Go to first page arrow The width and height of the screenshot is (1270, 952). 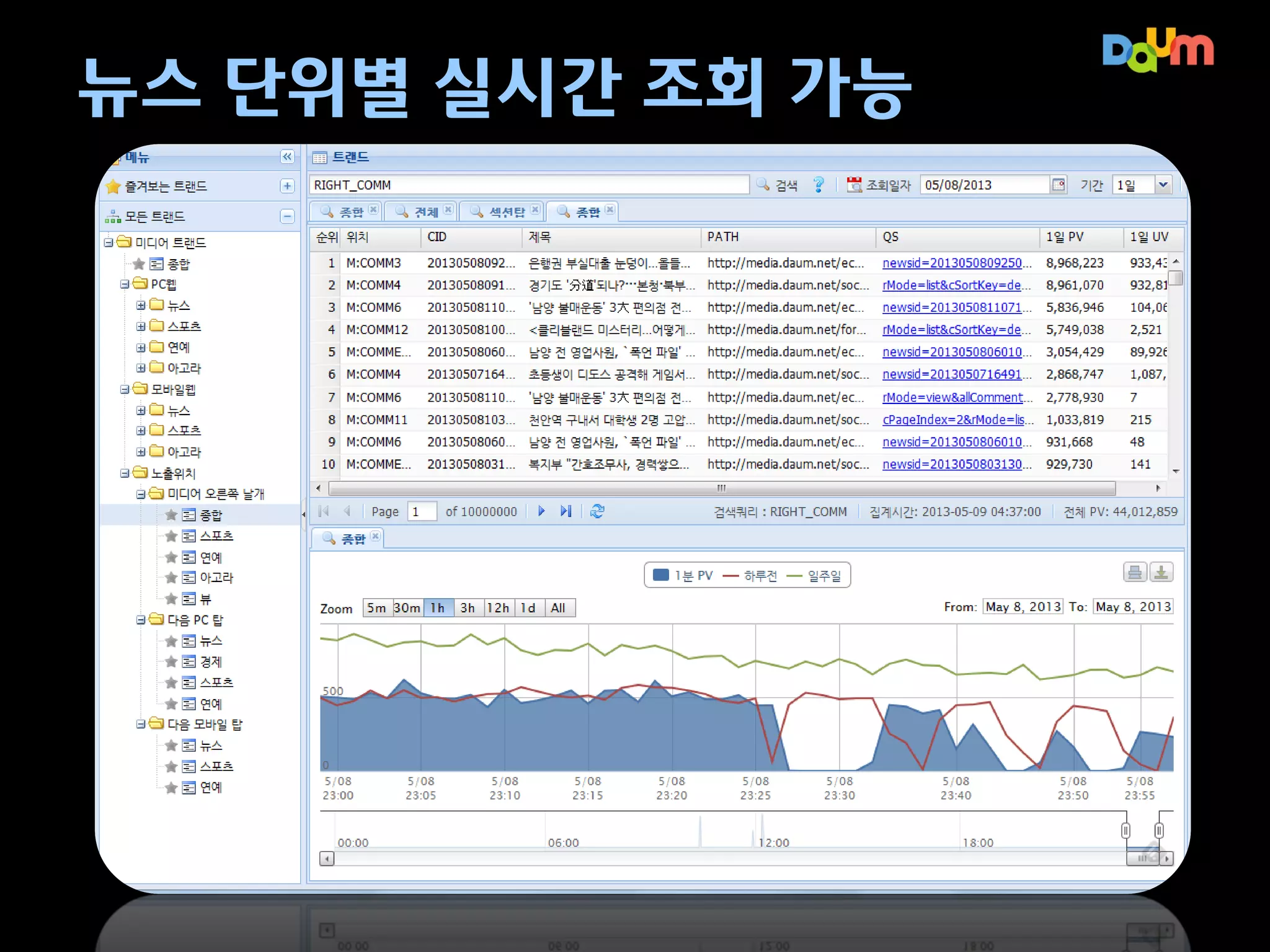tap(323, 511)
